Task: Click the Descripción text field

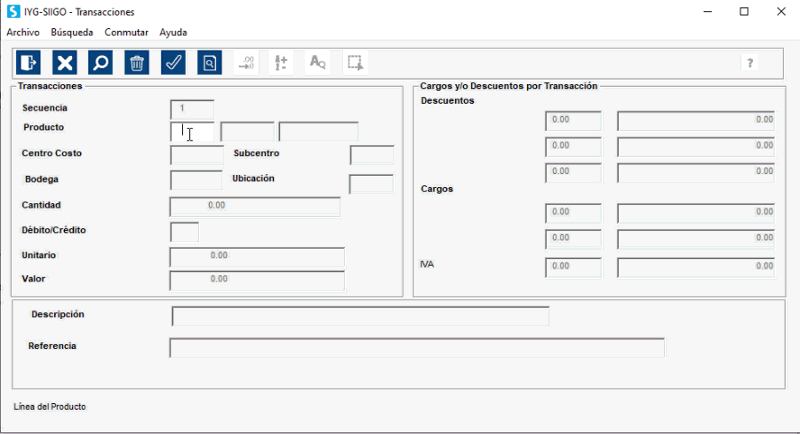Action: [360, 316]
